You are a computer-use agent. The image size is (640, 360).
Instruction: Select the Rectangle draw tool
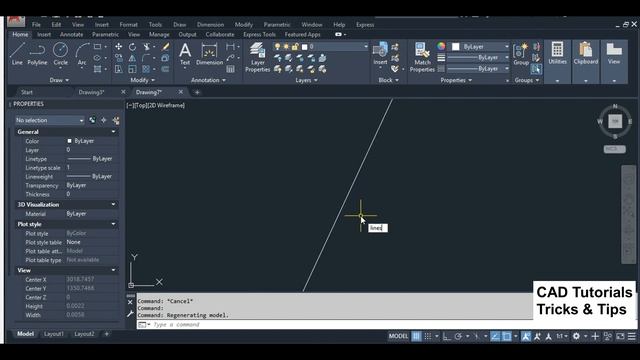click(98, 47)
